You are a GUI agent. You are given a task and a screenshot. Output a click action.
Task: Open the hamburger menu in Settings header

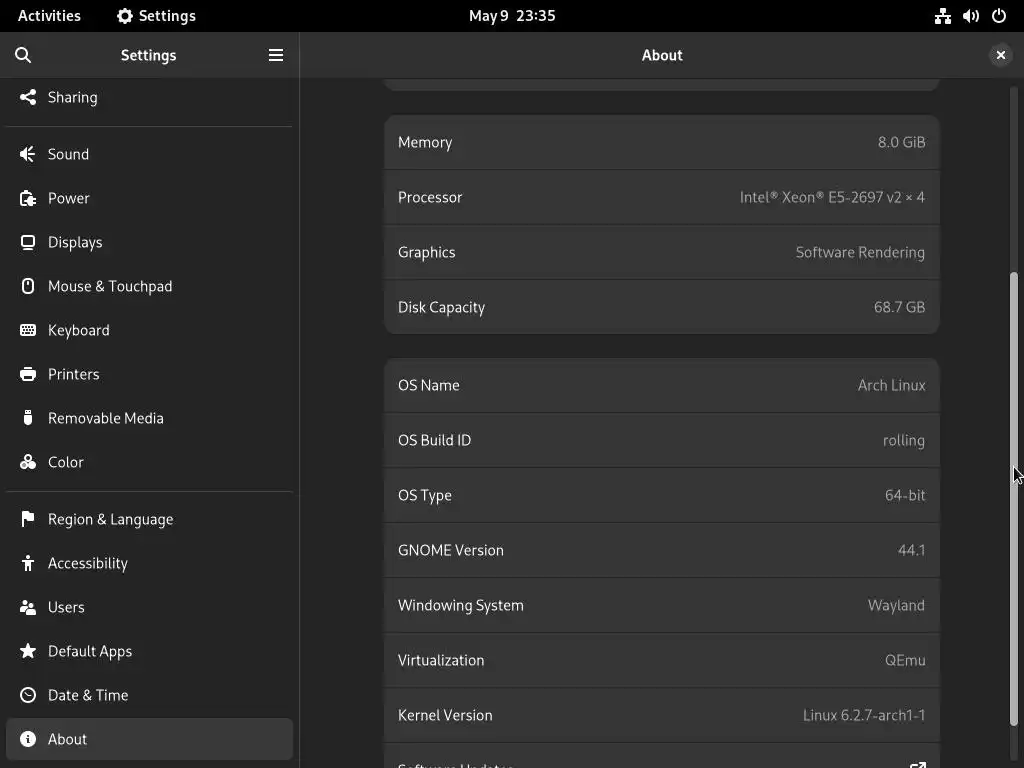click(276, 56)
